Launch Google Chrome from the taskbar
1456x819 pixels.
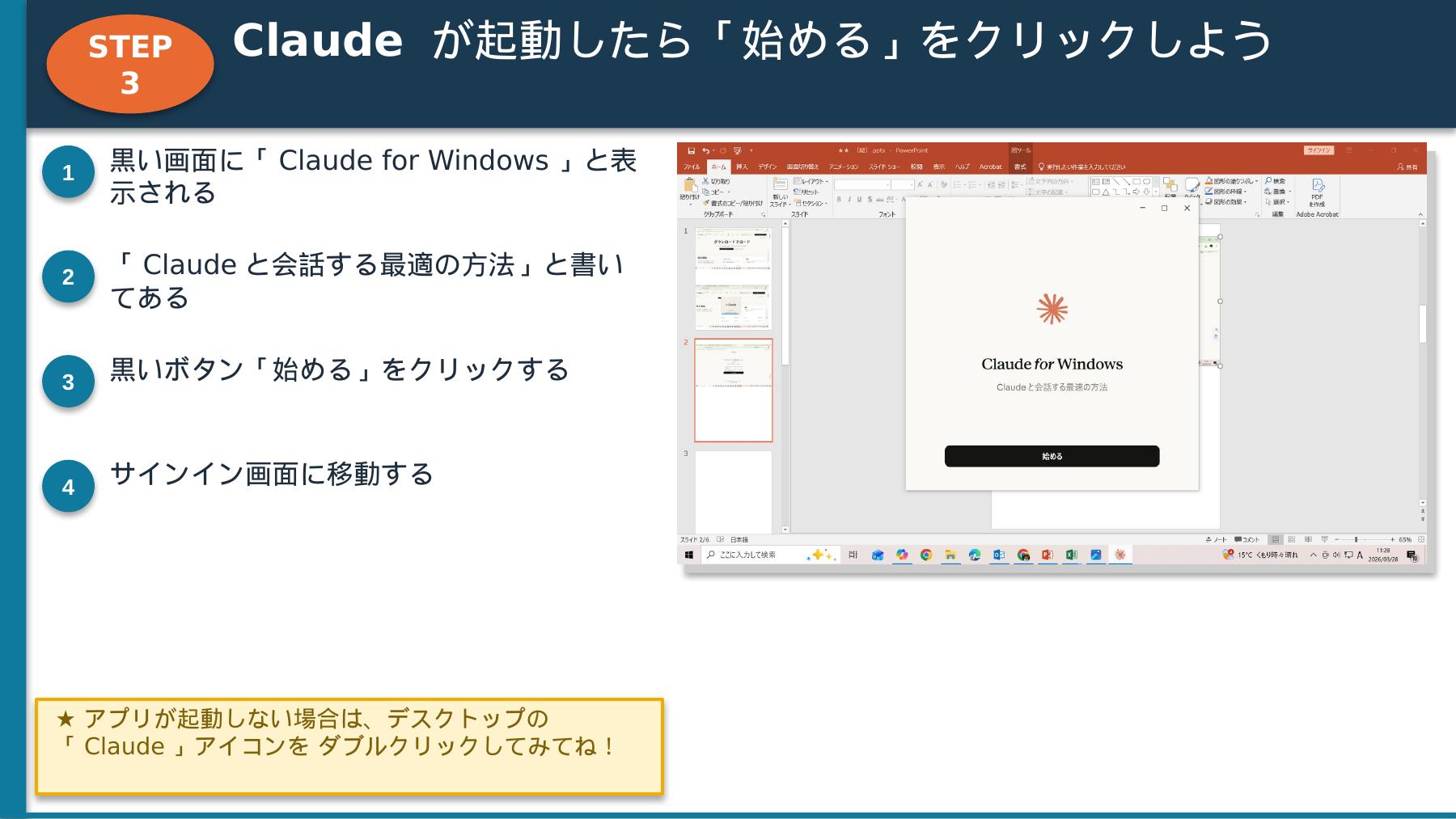point(927,555)
